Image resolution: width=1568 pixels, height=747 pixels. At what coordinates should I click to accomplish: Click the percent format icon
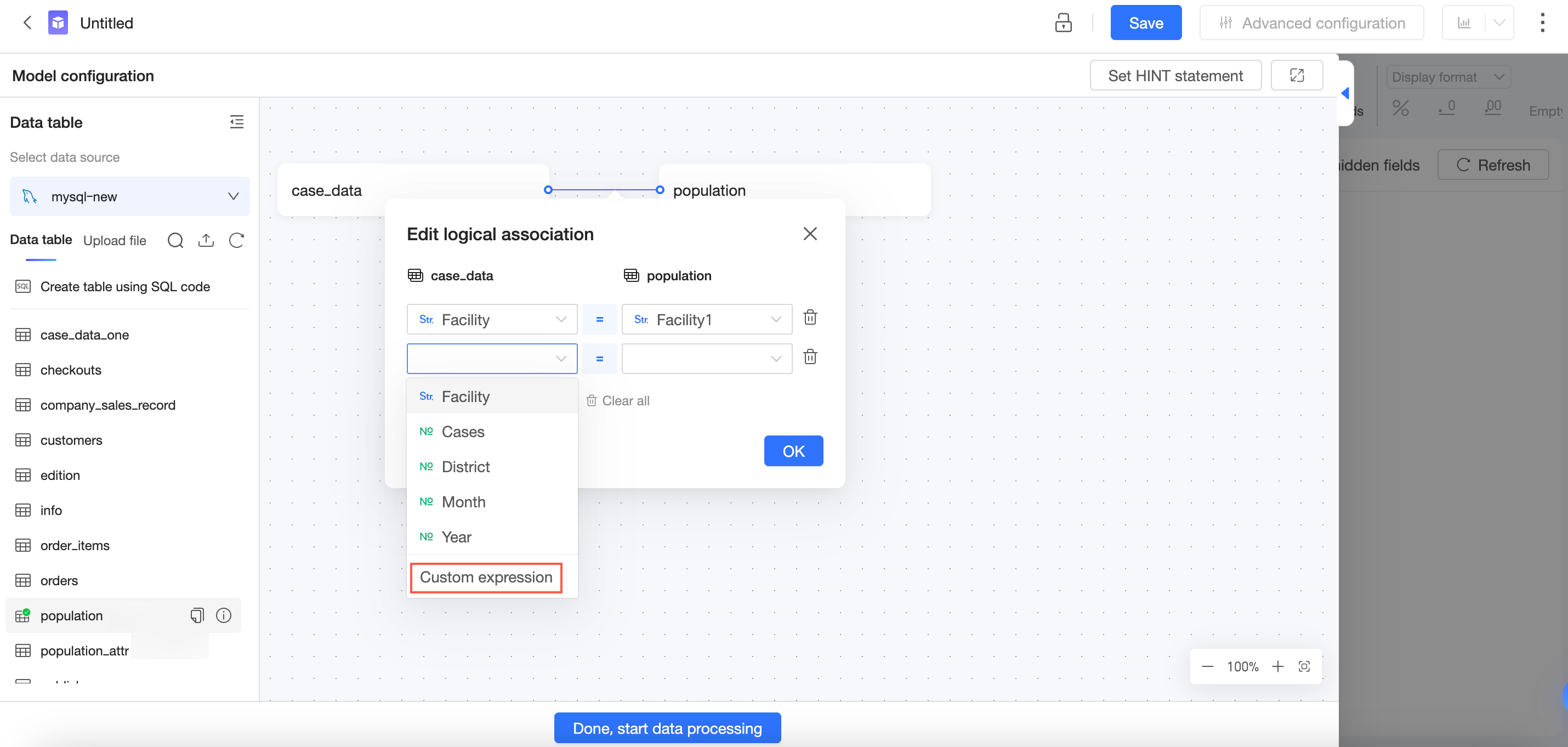pyautogui.click(x=1400, y=109)
